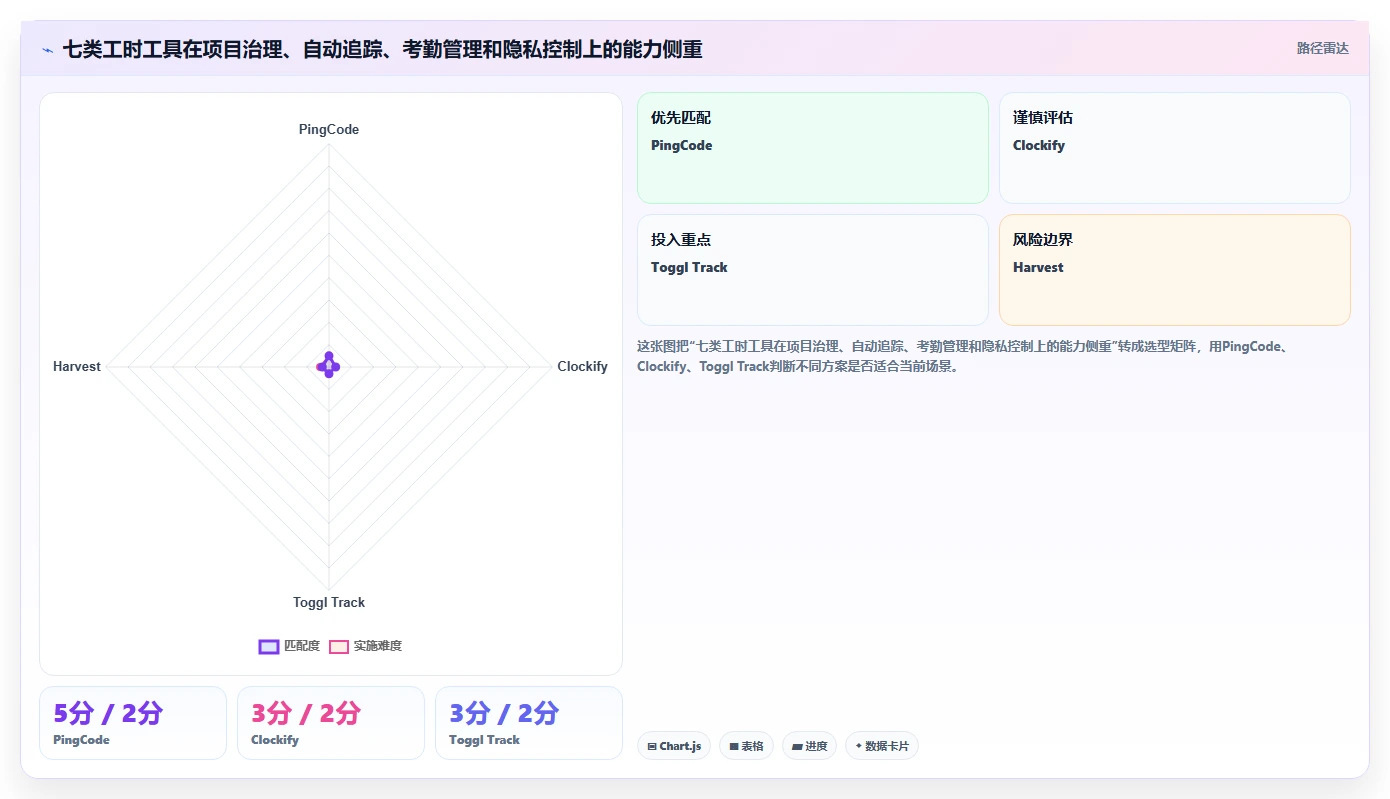Click the Toggl Track axis label on radar

(329, 603)
